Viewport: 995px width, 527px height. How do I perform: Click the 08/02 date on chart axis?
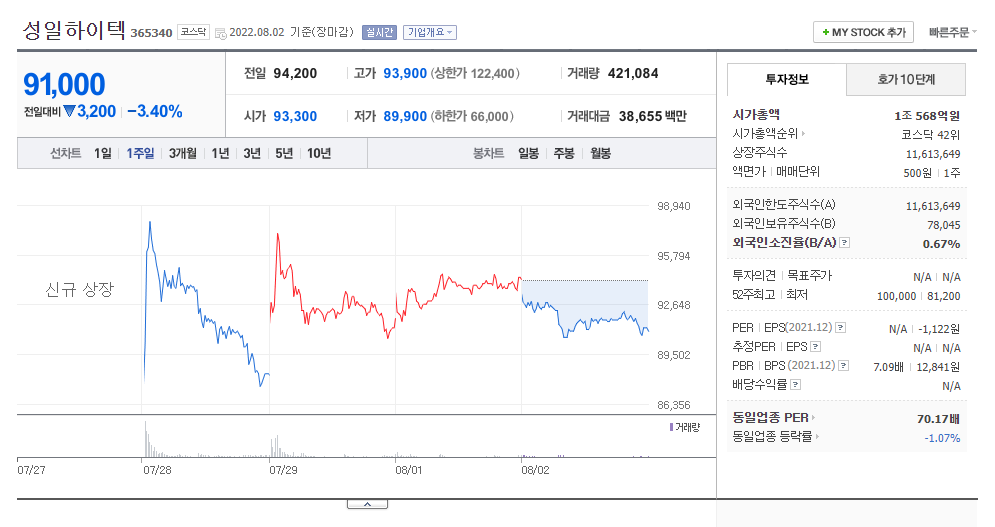coord(535,470)
